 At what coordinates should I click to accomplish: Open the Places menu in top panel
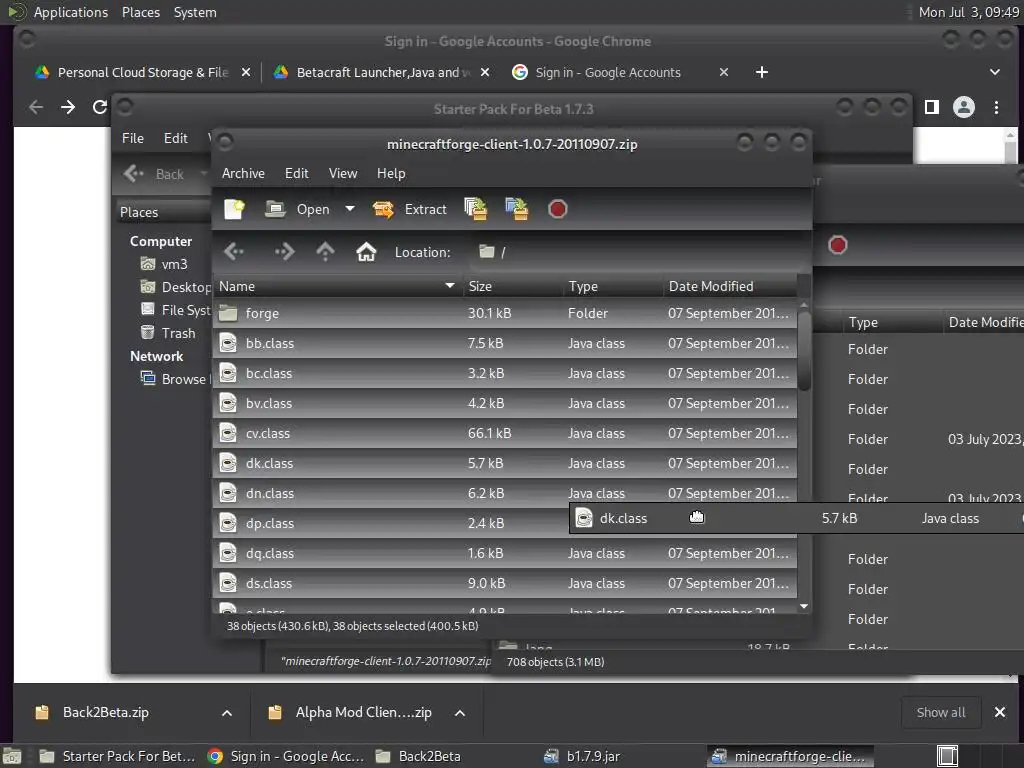[140, 12]
